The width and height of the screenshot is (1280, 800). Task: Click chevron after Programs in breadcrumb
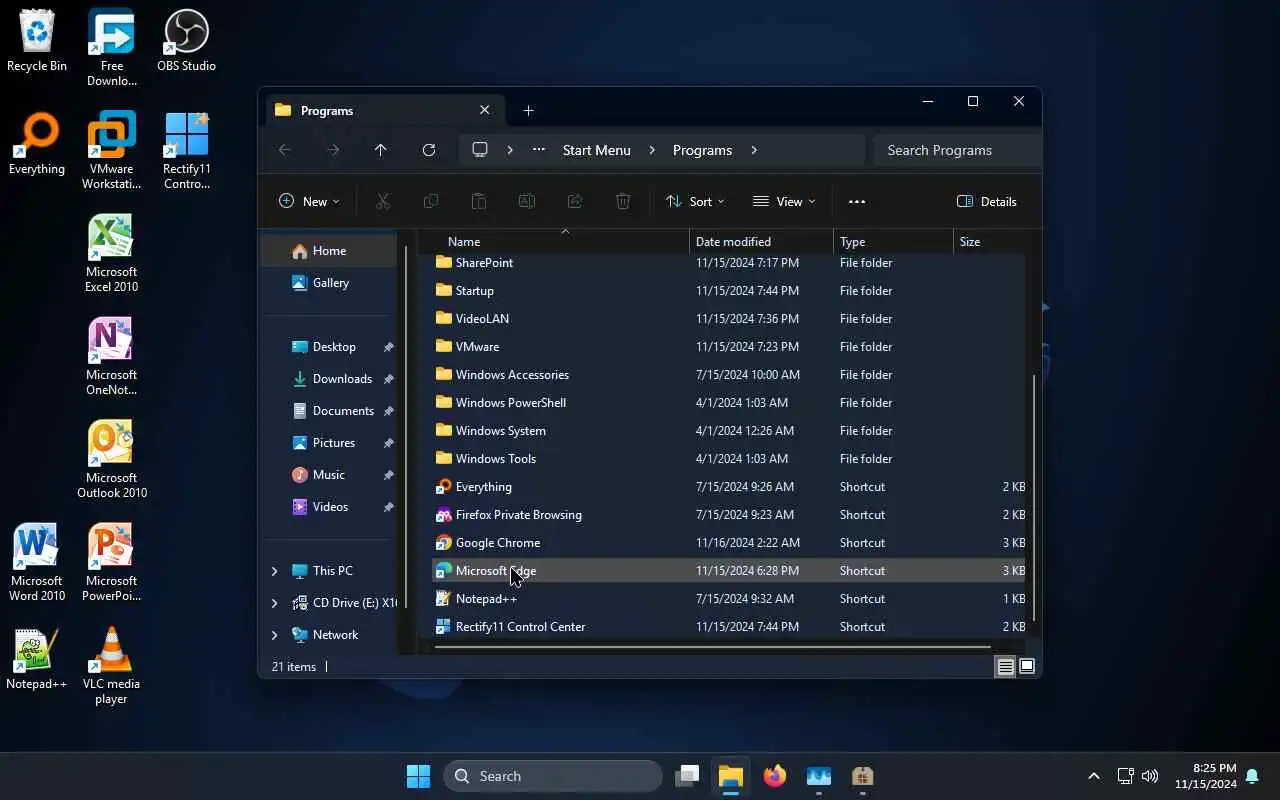pyautogui.click(x=754, y=150)
